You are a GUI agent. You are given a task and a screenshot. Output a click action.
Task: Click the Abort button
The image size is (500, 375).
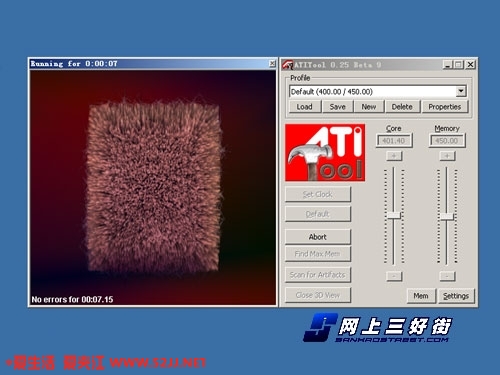(318, 237)
